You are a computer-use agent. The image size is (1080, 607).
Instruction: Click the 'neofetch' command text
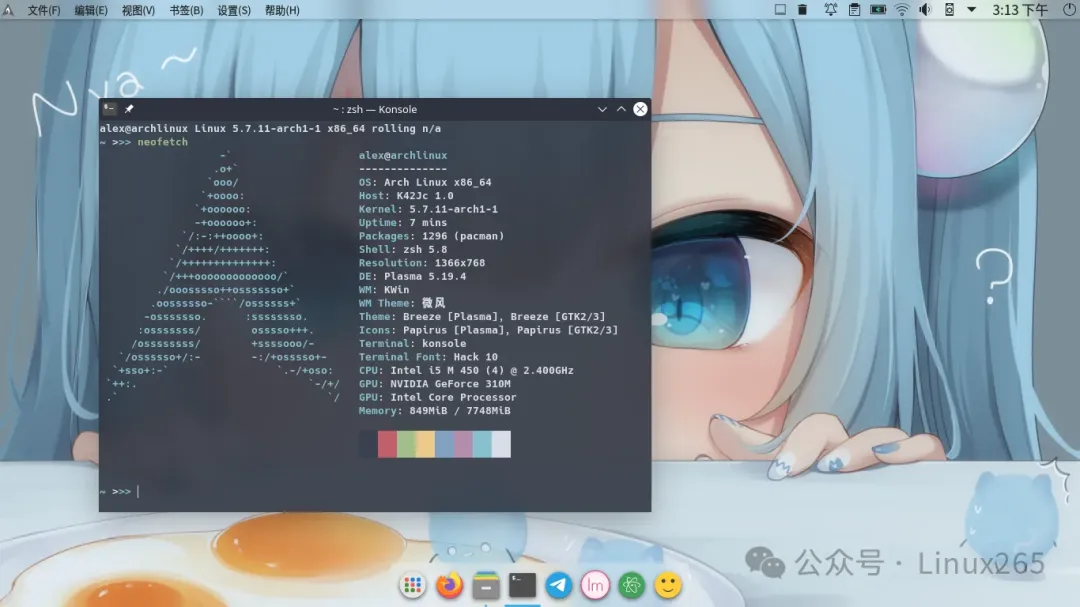163,142
